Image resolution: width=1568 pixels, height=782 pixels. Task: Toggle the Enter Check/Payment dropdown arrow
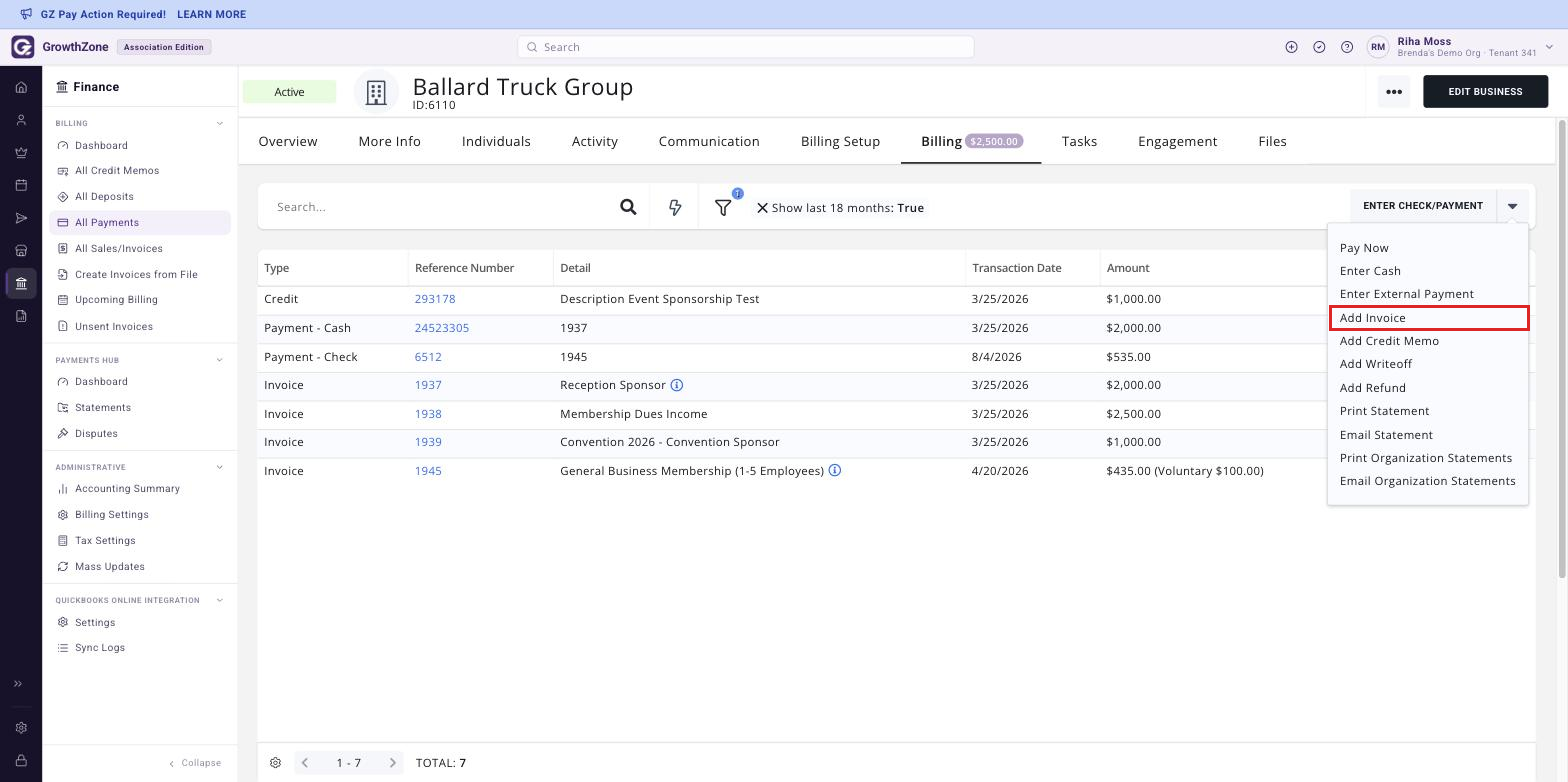point(1513,206)
